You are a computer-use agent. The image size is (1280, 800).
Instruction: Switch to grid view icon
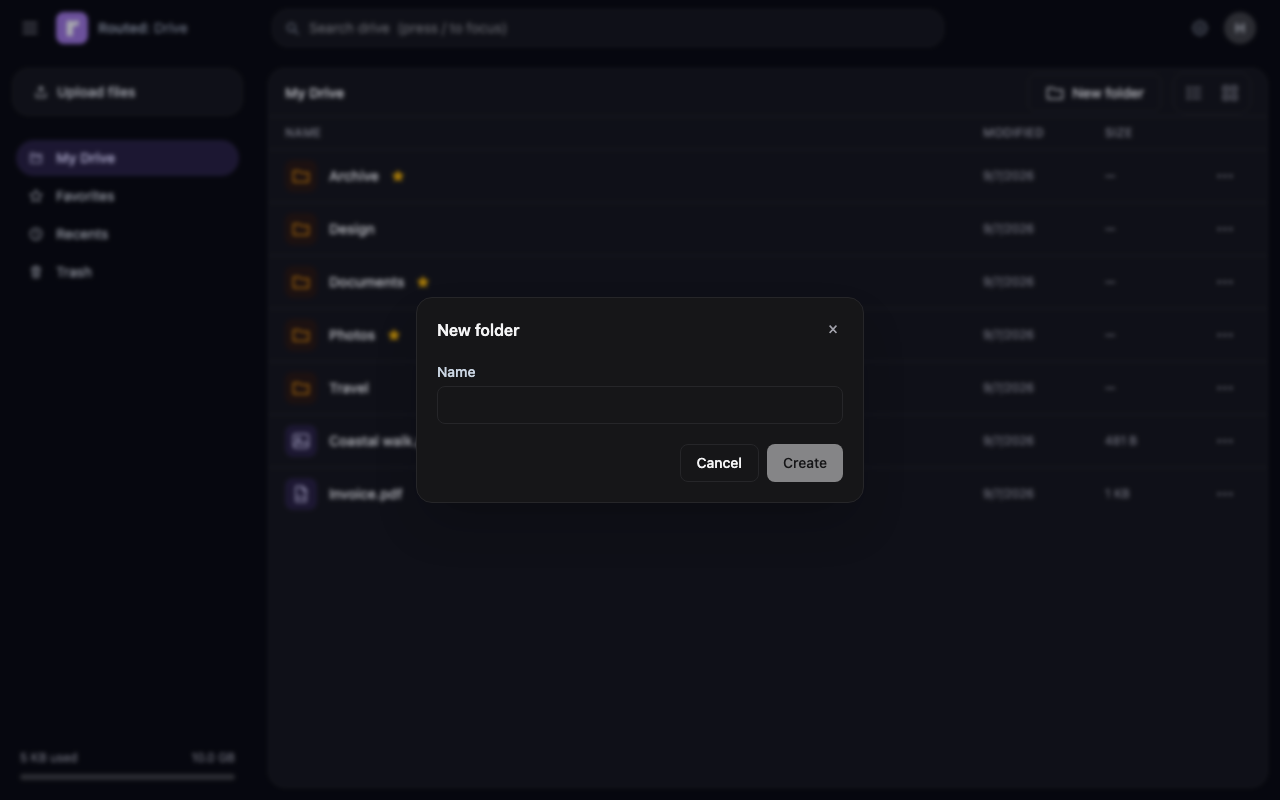tap(1230, 93)
